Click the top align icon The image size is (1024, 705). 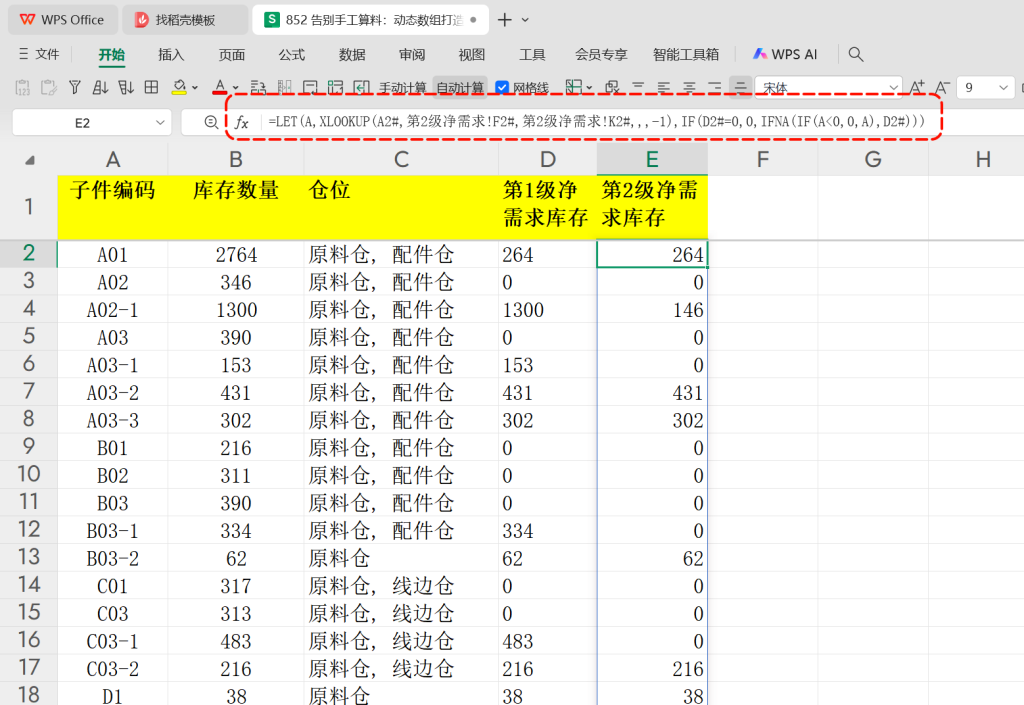[638, 87]
